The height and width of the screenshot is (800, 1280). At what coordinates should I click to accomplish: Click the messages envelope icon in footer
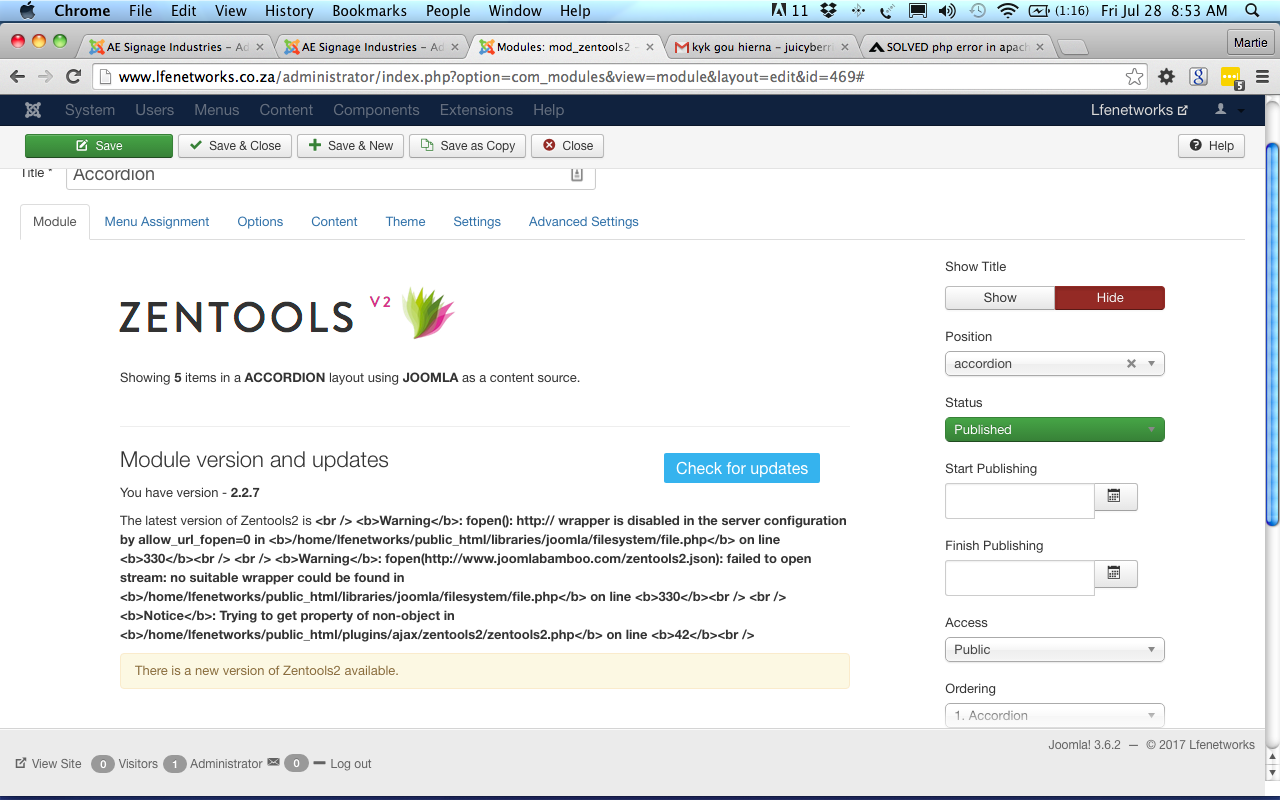pos(273,763)
